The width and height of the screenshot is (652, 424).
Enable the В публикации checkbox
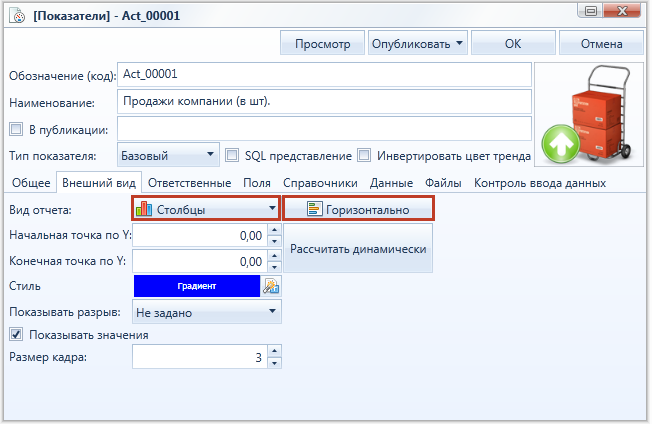tap(16, 129)
